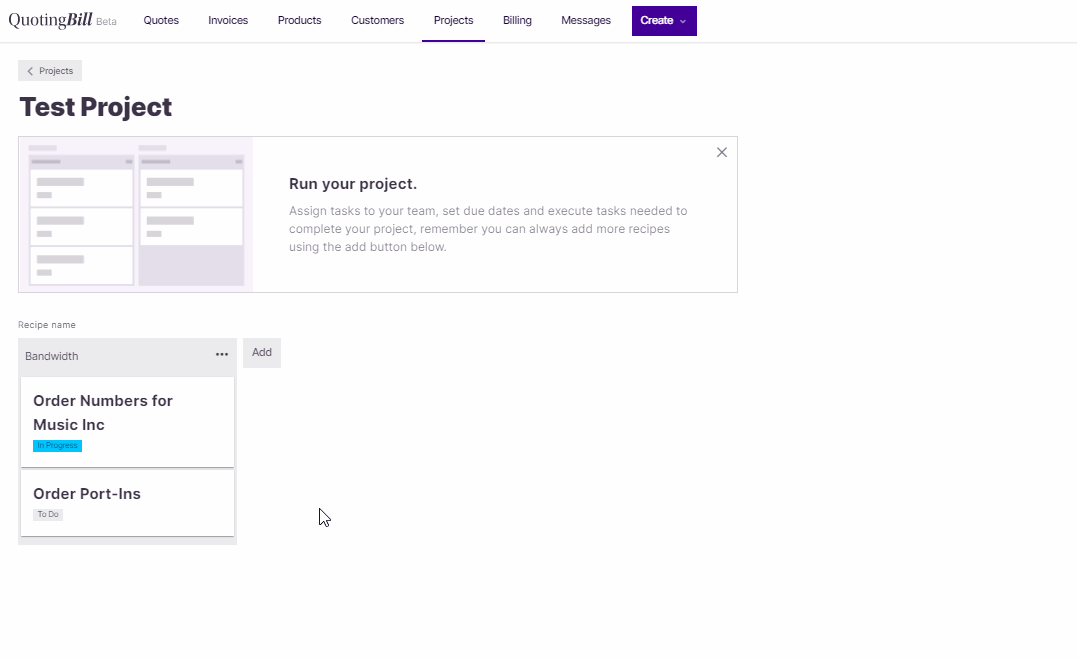Open the Invoices tab
This screenshot has height=659, width=1077.
click(x=228, y=21)
